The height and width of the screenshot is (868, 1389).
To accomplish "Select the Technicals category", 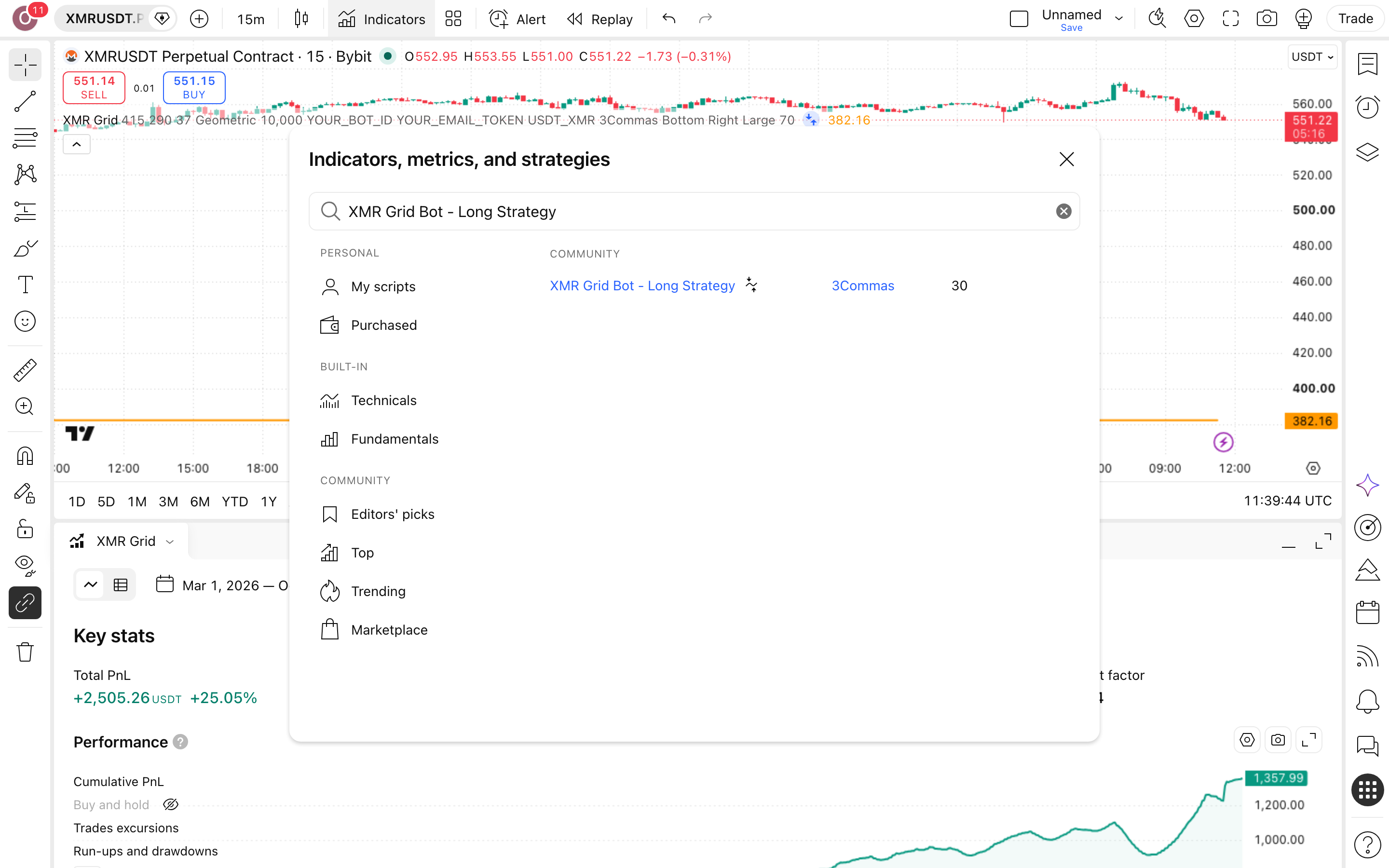I will 369,400.
